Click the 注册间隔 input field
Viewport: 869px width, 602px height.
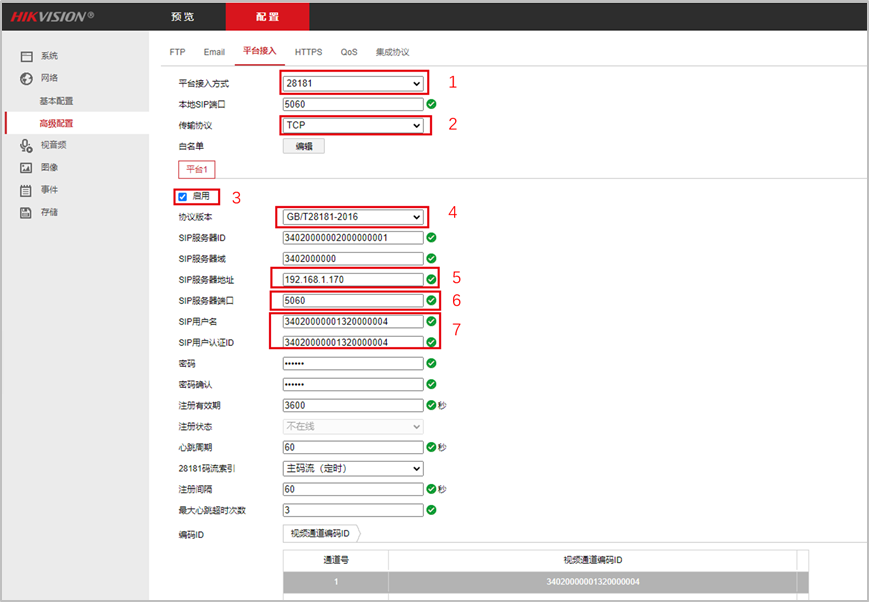coord(353,489)
